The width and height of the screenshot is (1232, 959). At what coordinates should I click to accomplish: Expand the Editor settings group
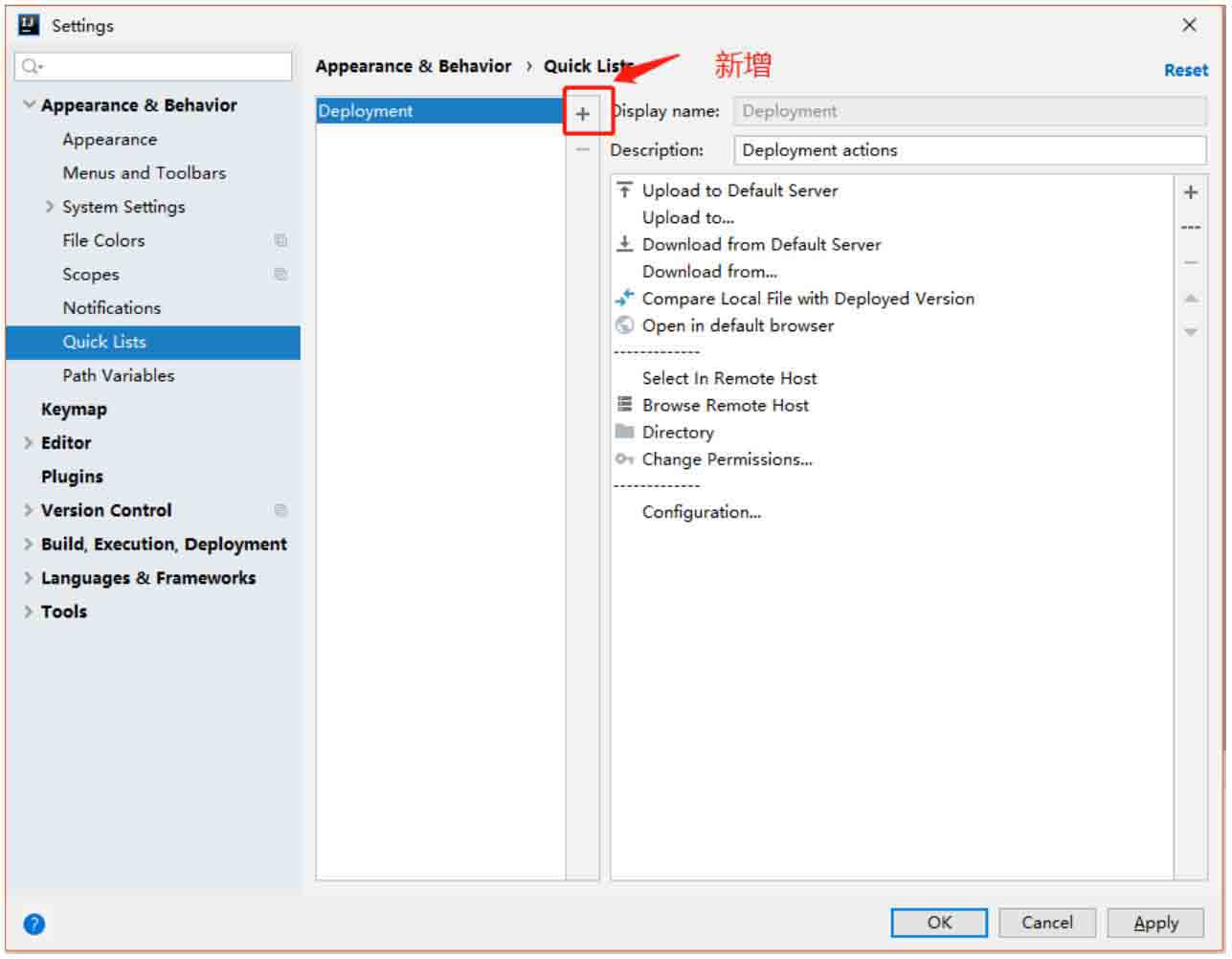click(29, 443)
